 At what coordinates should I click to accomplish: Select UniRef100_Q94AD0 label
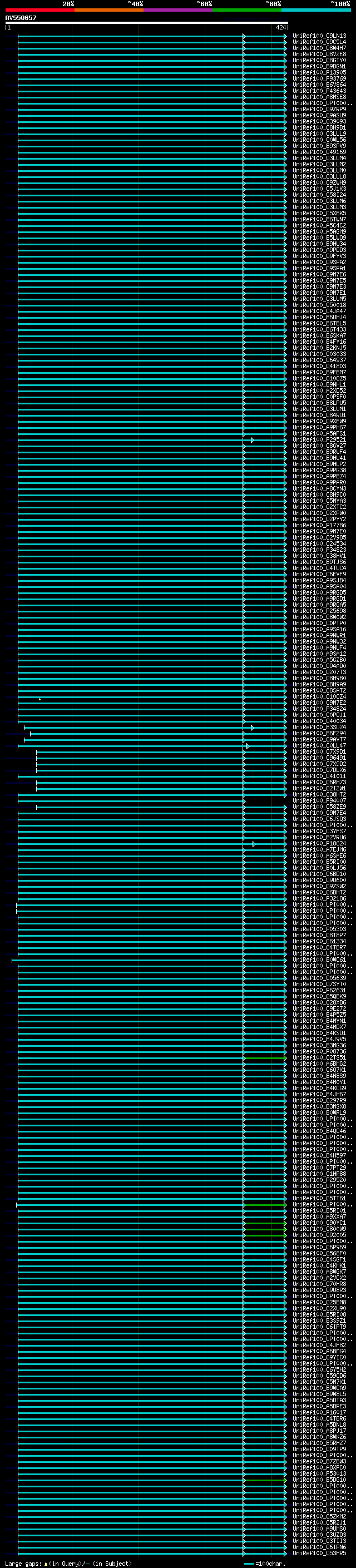coord(319,666)
